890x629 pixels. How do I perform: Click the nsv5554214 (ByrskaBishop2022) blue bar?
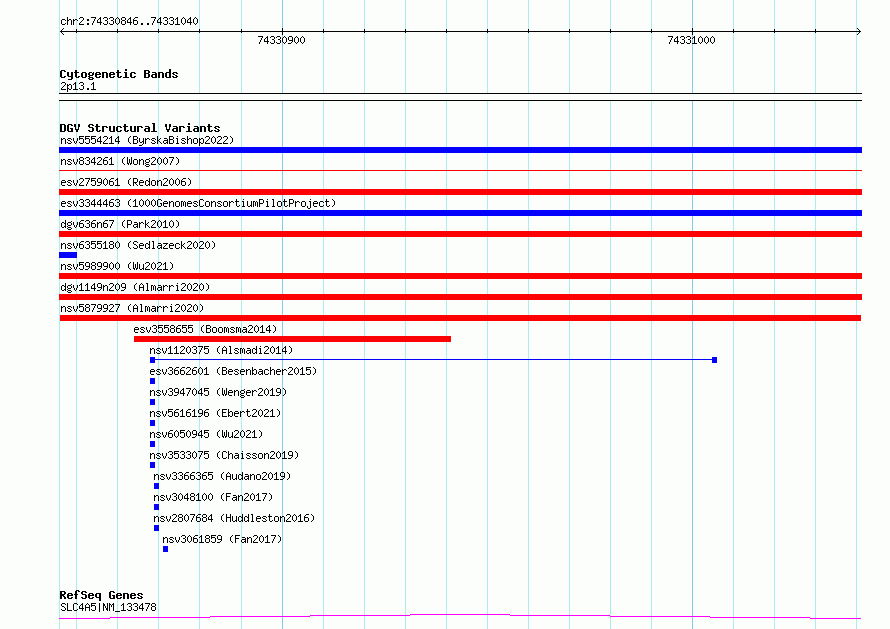(x=460, y=150)
